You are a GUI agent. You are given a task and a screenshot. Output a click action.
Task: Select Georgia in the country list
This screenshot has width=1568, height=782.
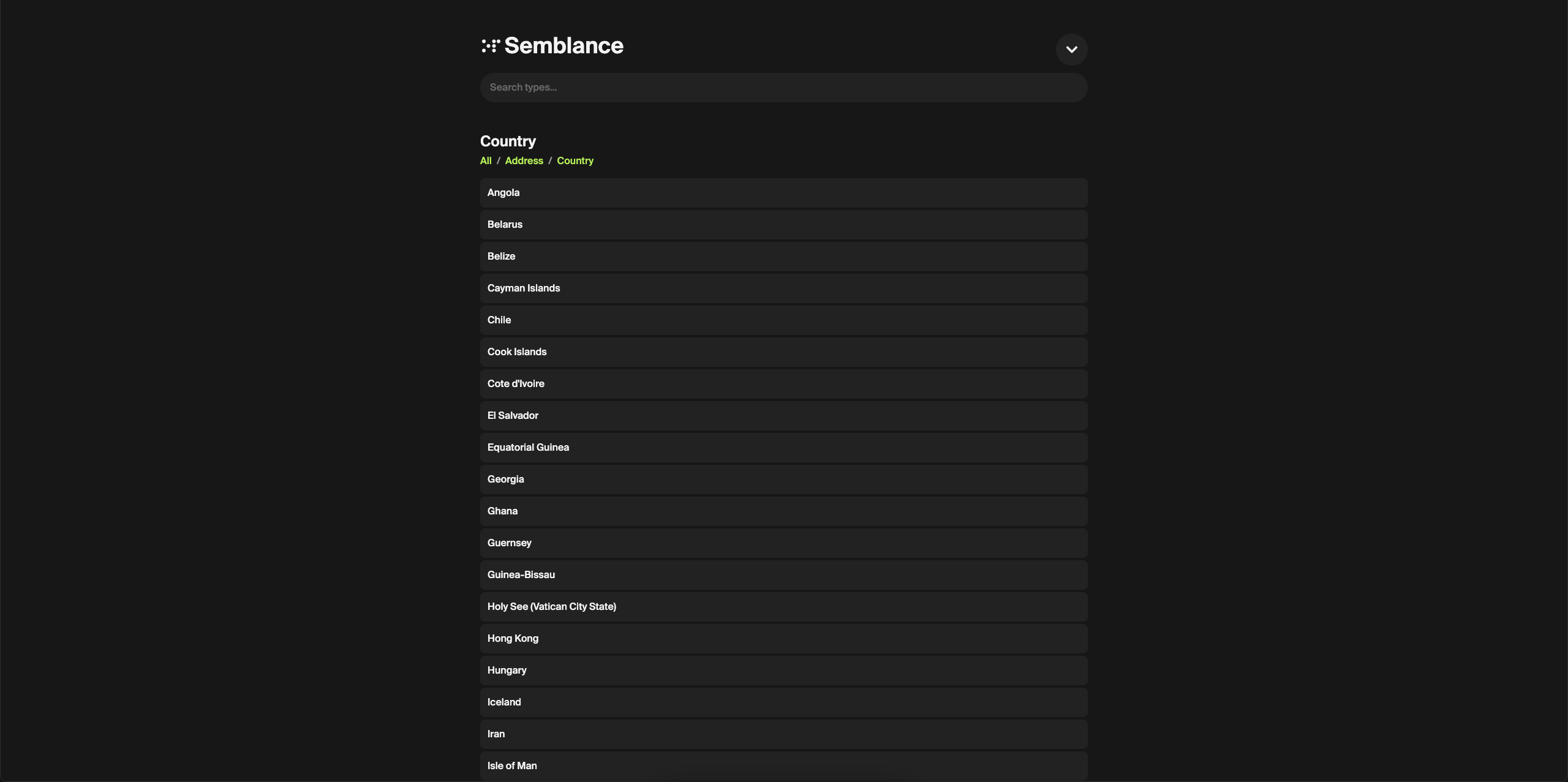point(783,479)
